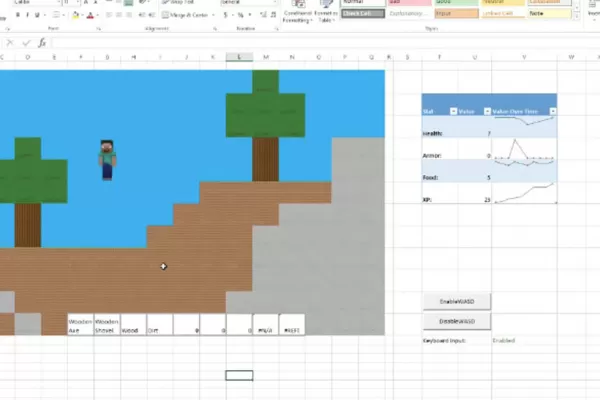
Task: Click the Steve player character sprite
Action: point(108,160)
